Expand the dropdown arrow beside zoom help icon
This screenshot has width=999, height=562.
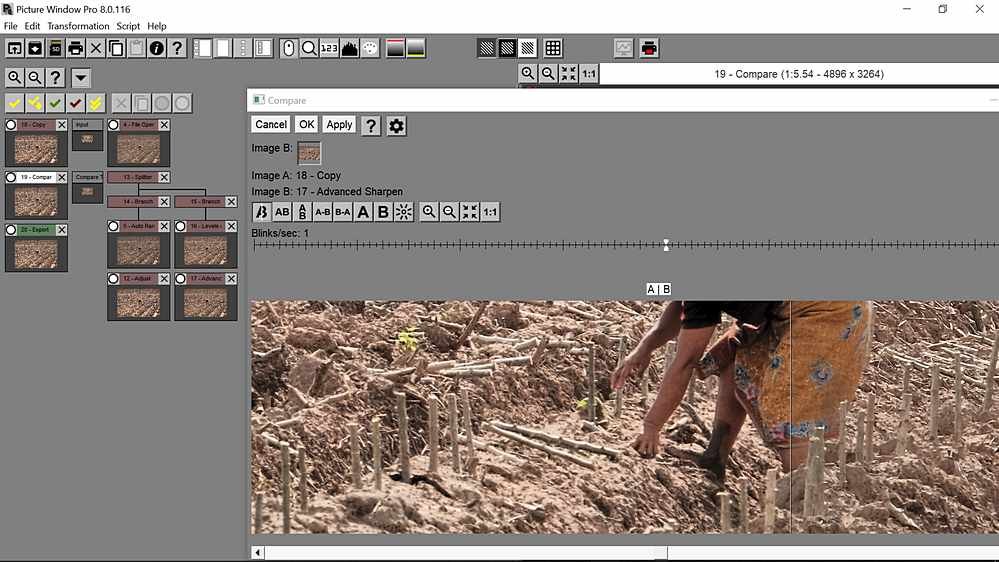[x=81, y=78]
